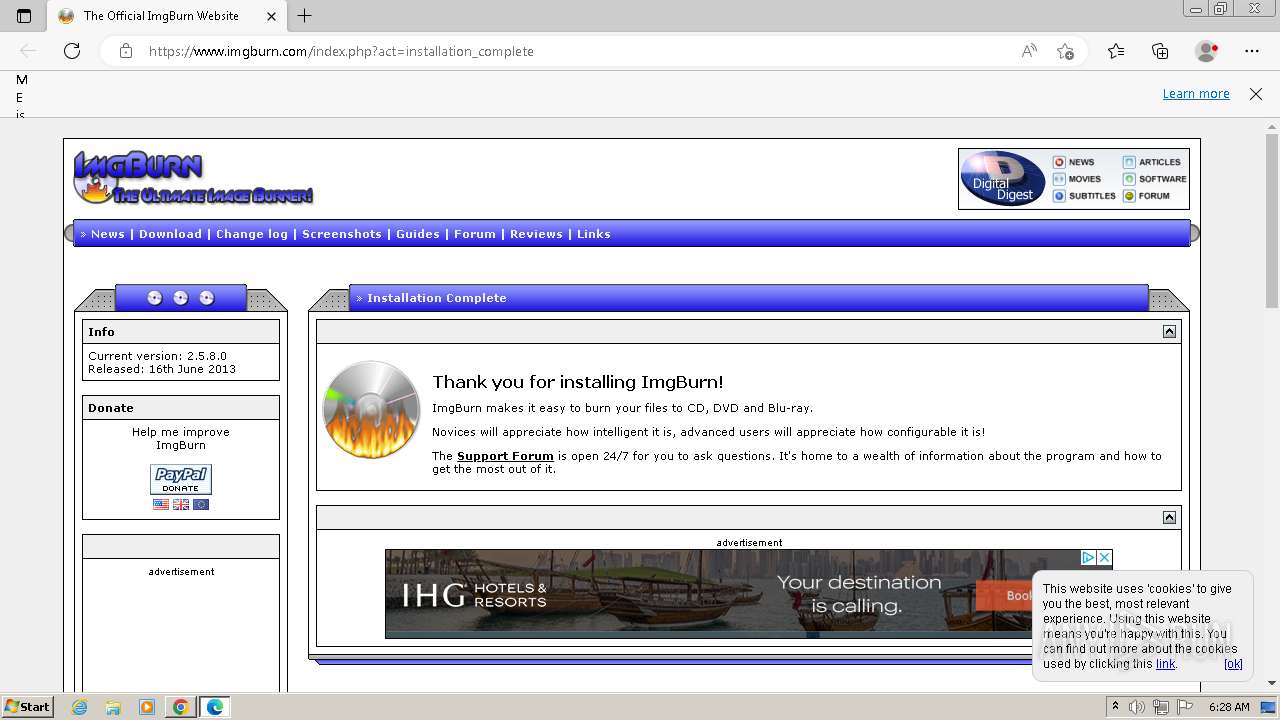The height and width of the screenshot is (720, 1280).
Task: Open the AdChoices icon on the ad
Action: coord(1089,557)
